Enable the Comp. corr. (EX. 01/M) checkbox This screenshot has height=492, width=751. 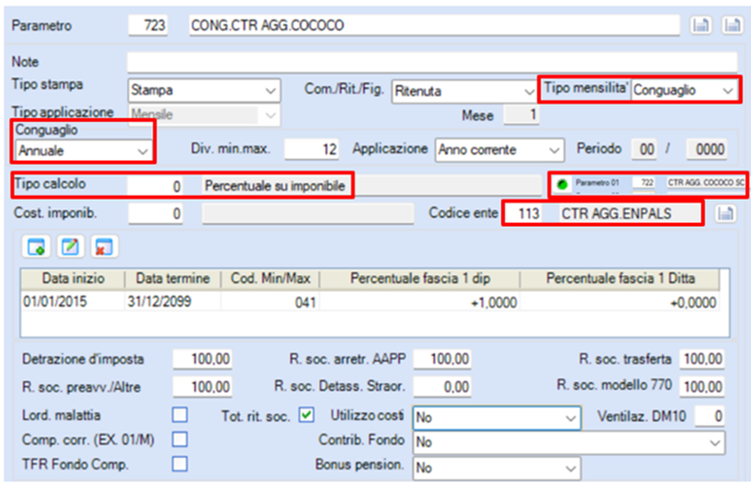click(x=180, y=439)
